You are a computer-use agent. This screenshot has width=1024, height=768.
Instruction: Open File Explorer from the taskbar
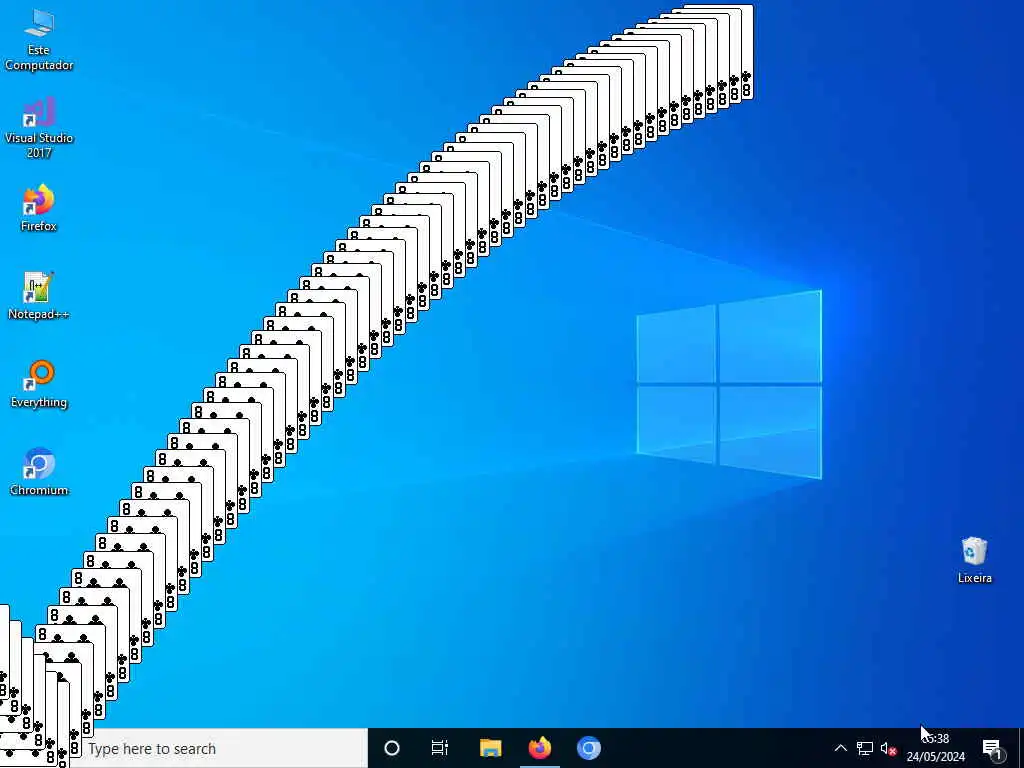tap(490, 748)
